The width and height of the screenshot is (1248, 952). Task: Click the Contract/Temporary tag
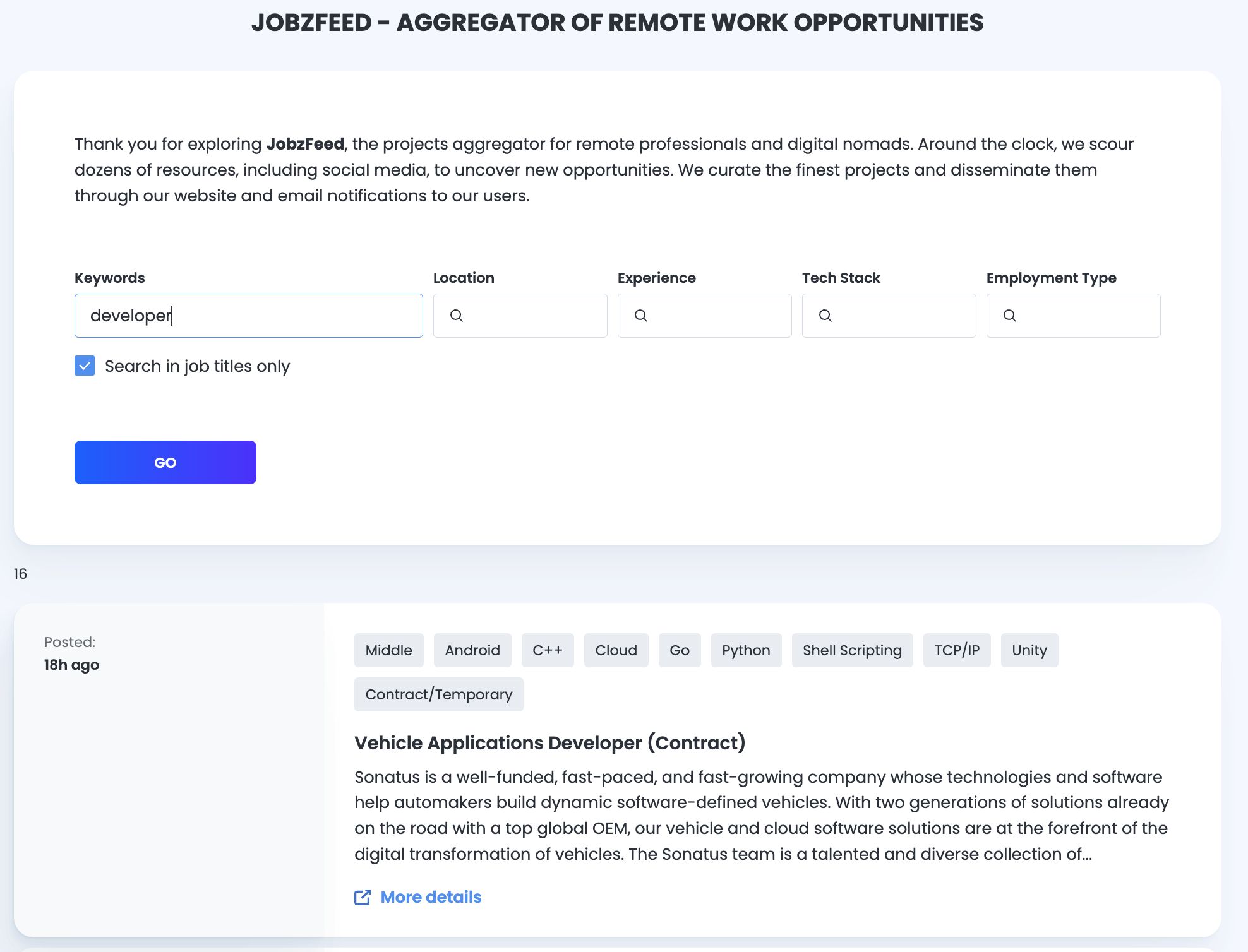click(x=438, y=694)
